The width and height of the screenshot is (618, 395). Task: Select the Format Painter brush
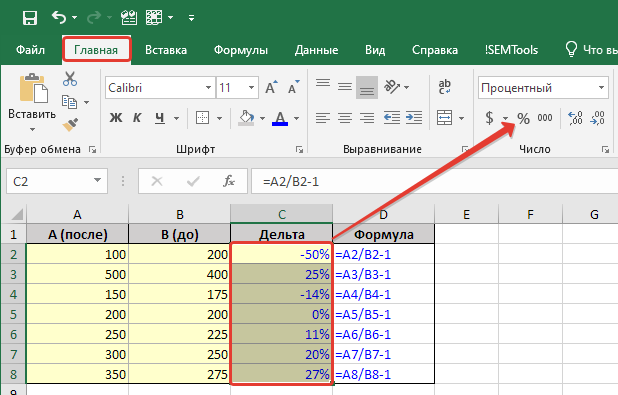pyautogui.click(x=70, y=125)
